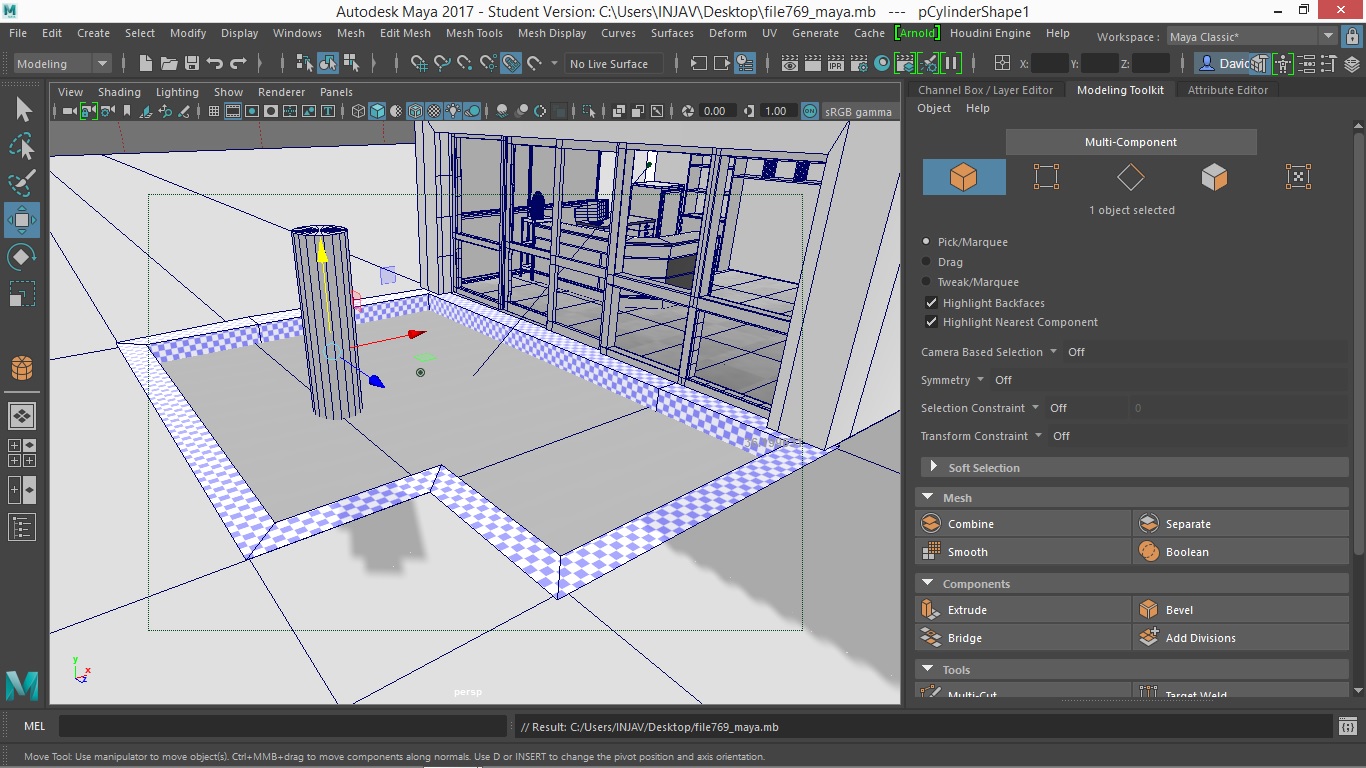The height and width of the screenshot is (768, 1366).
Task: Click the last-used cylinder tool icon
Action: click(x=22, y=368)
